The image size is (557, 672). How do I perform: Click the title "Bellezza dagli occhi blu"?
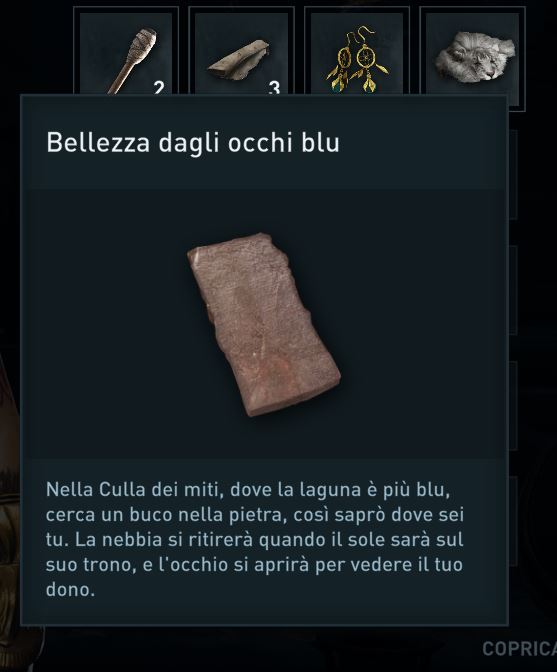193,142
